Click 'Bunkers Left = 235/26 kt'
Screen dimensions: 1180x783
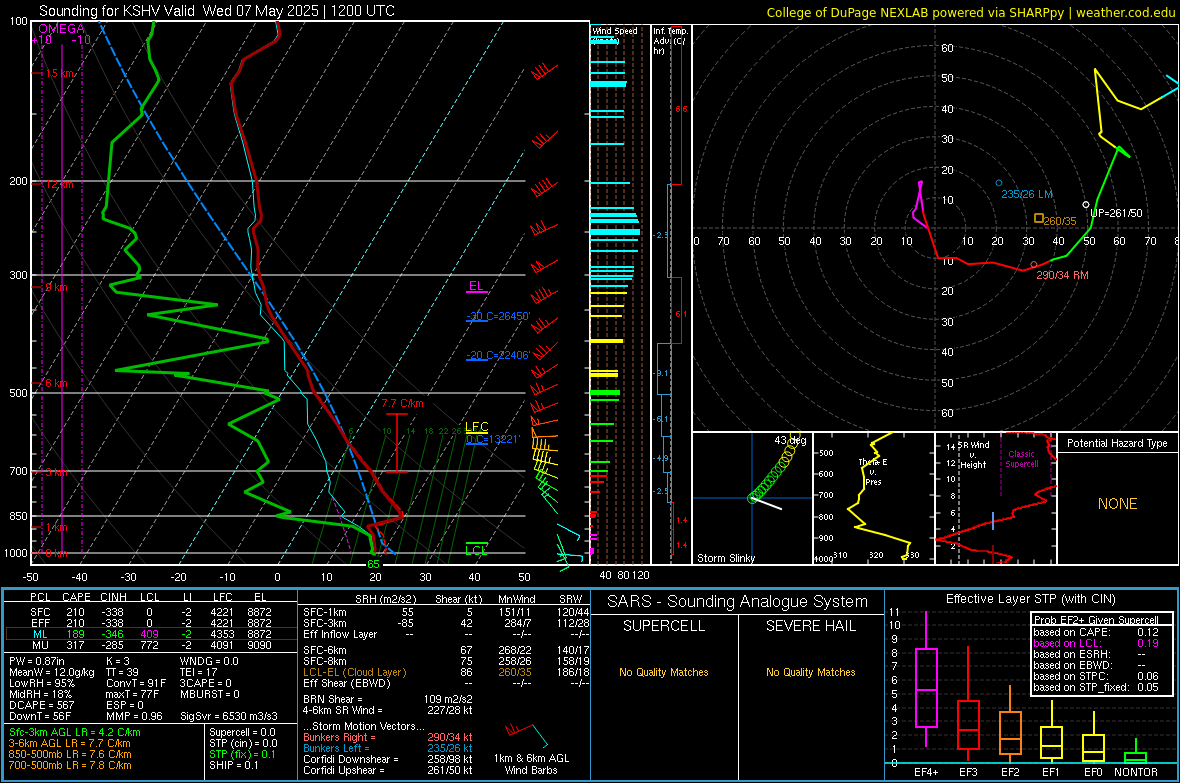point(388,748)
